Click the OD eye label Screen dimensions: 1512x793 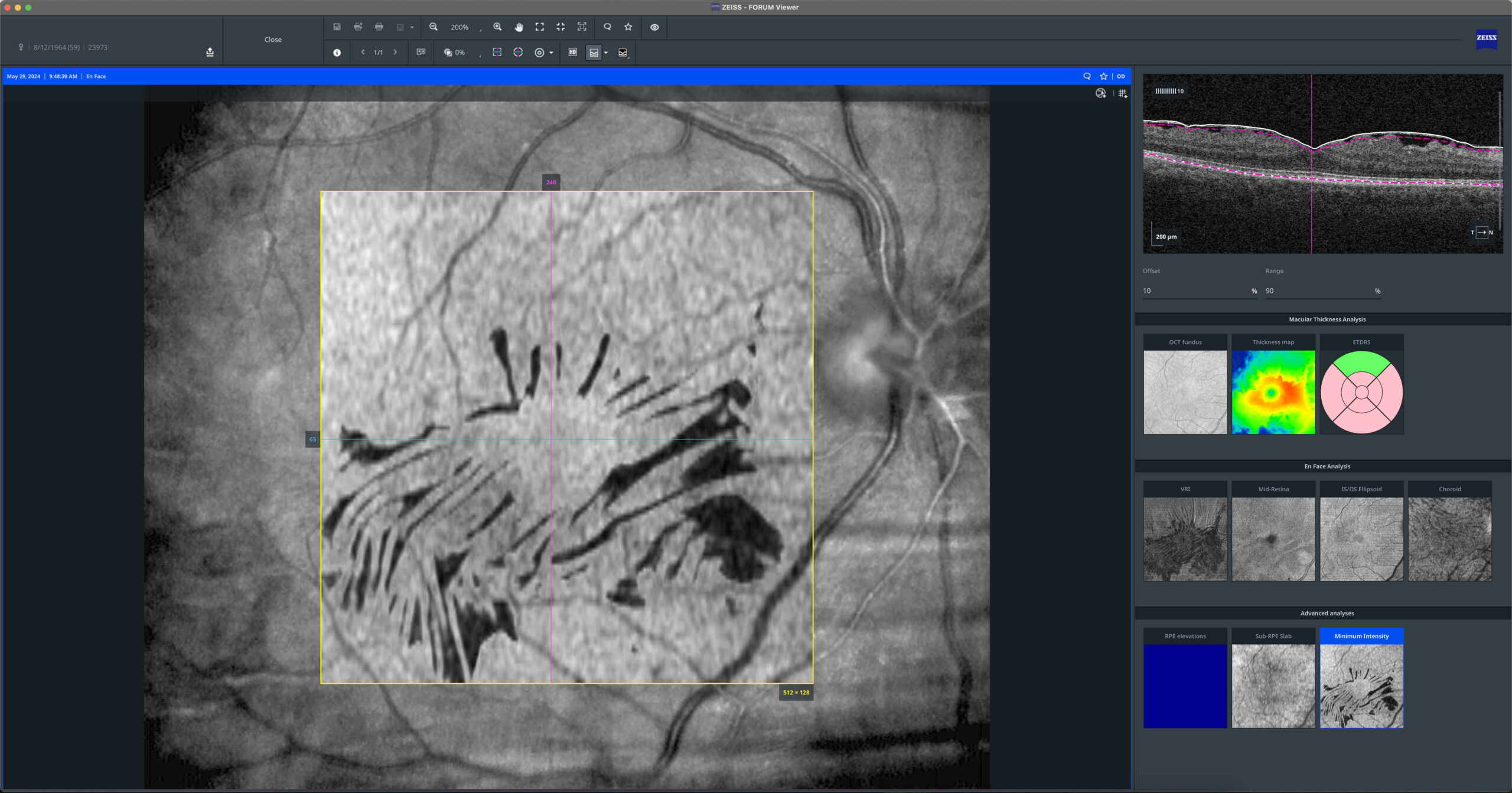(x=1121, y=76)
